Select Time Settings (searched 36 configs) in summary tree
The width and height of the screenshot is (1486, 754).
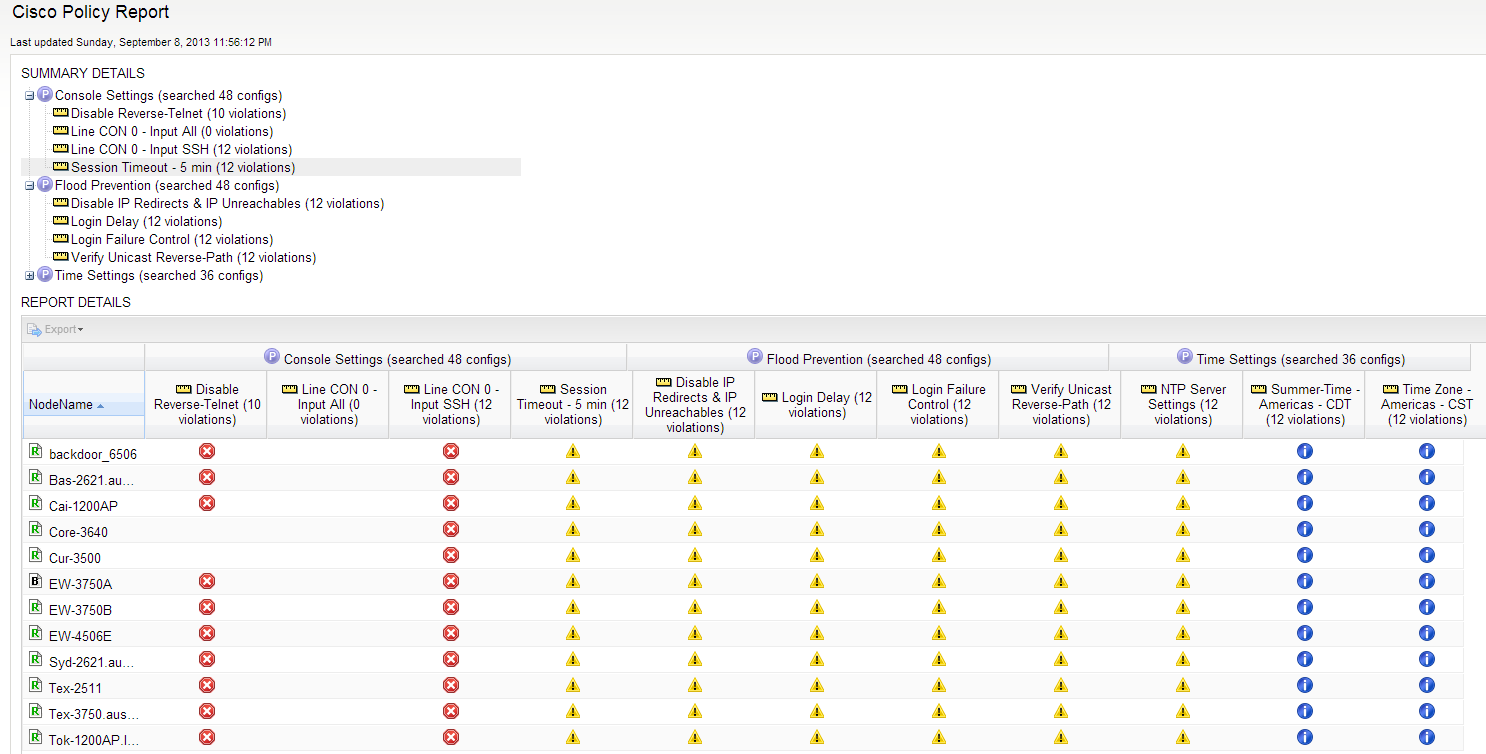[159, 275]
